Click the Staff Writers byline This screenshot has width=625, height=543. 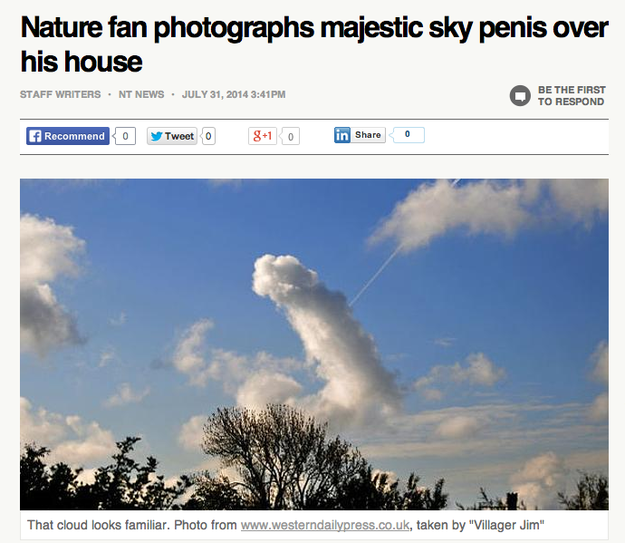point(60,94)
